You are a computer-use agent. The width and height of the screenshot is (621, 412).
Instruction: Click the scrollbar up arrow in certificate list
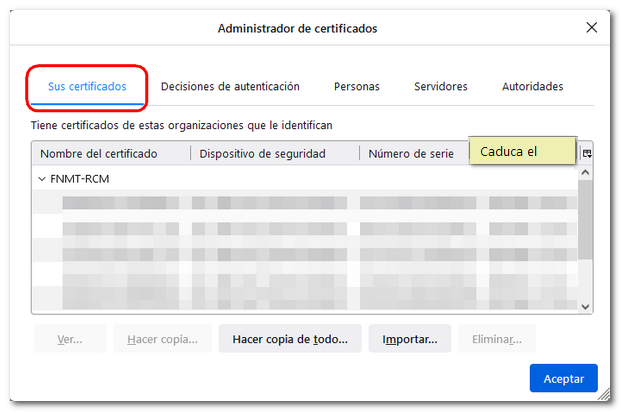[586, 173]
